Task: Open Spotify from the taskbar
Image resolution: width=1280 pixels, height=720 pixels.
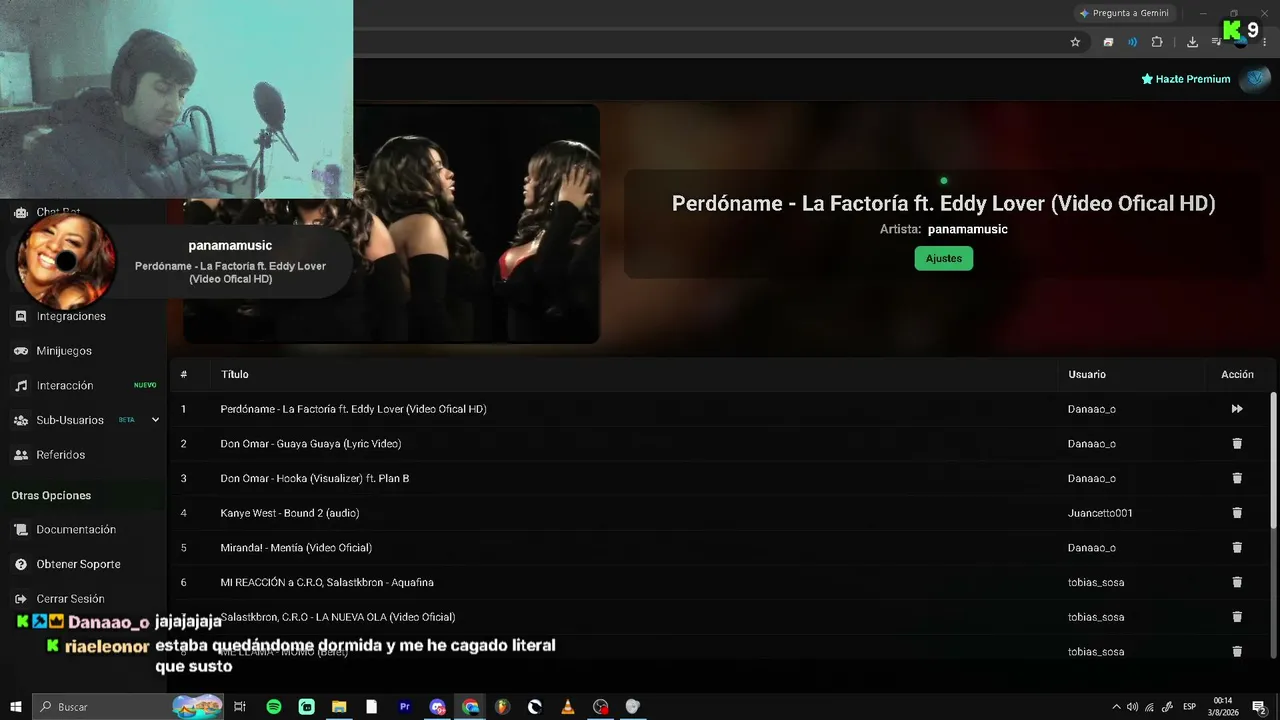Action: click(x=274, y=707)
